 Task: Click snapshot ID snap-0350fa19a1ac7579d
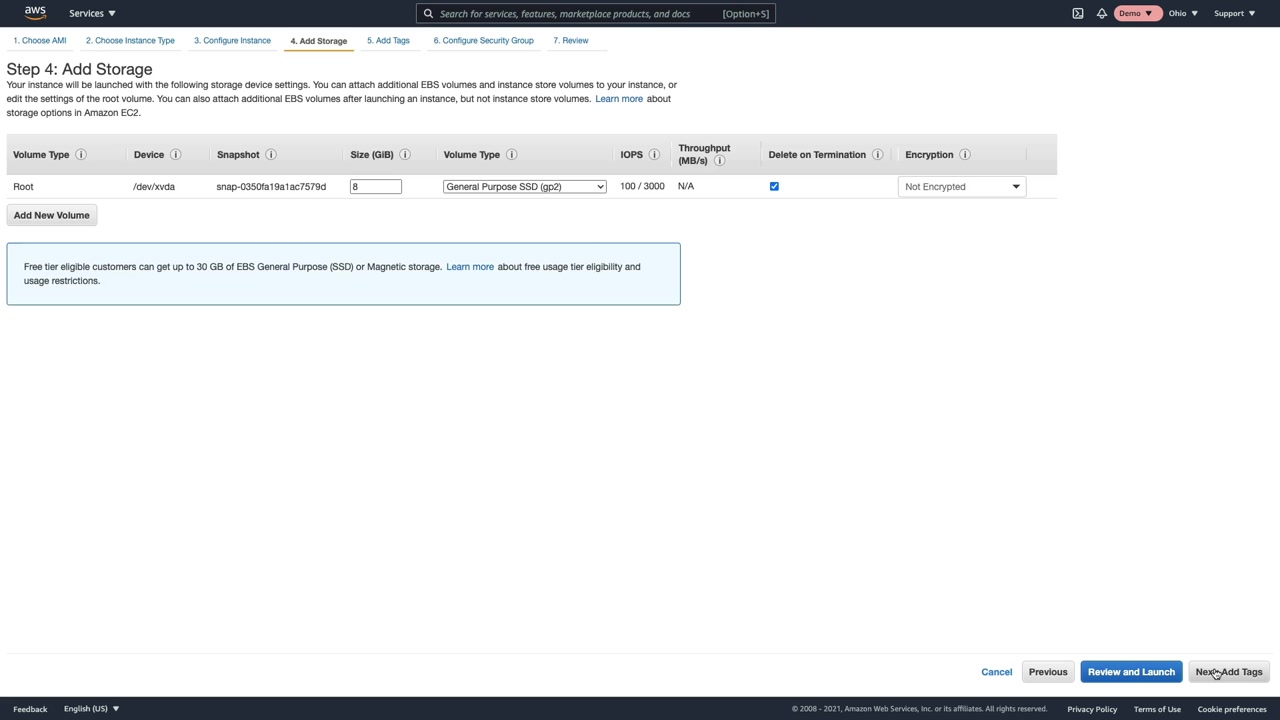click(x=271, y=187)
